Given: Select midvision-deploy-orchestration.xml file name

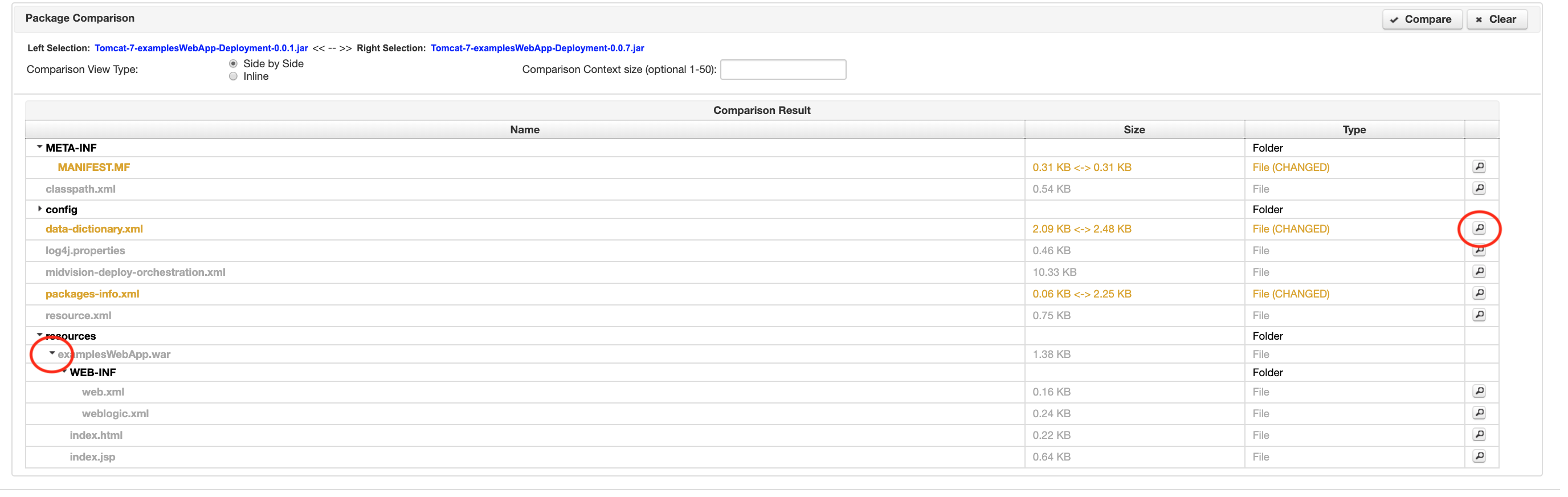Looking at the screenshot, I should click(136, 273).
